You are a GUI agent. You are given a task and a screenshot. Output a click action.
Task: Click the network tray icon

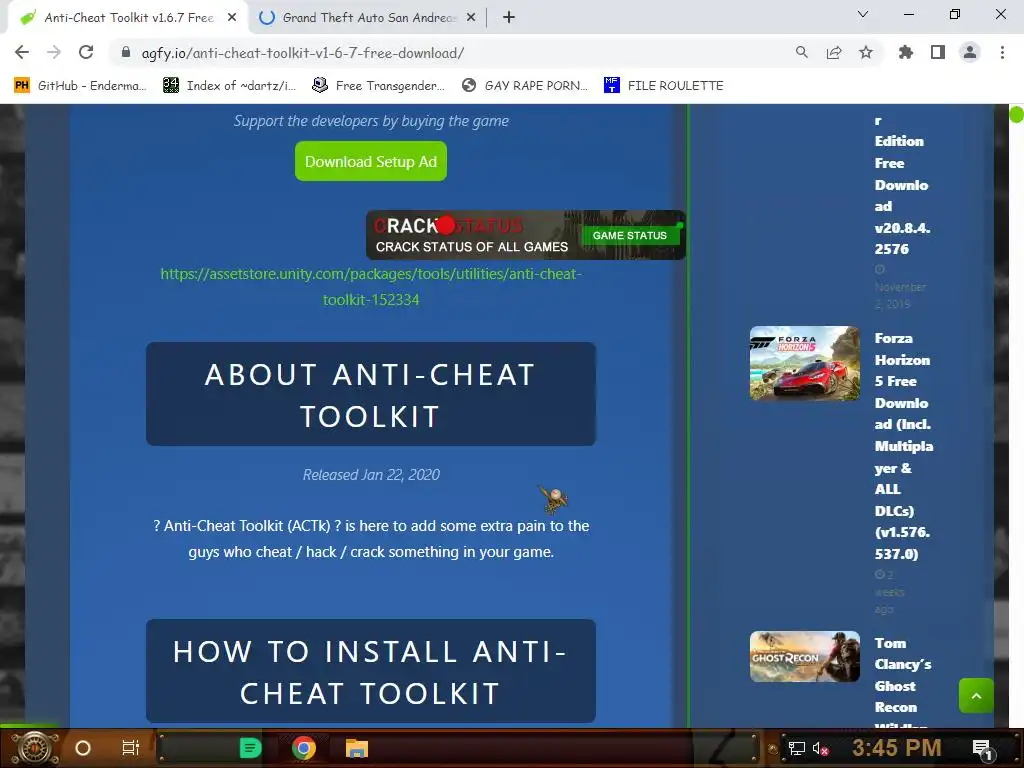pos(797,748)
